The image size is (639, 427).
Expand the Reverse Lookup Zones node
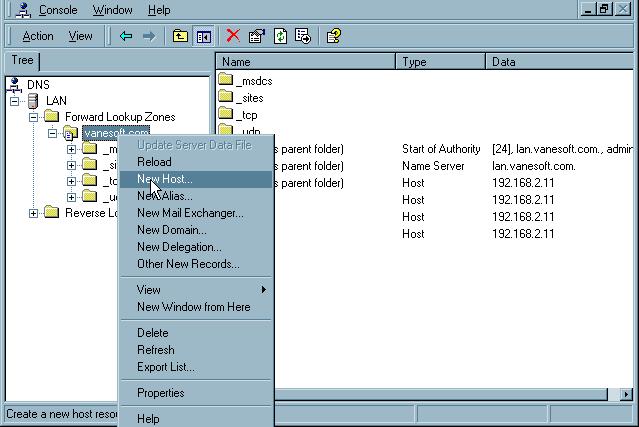coord(34,213)
